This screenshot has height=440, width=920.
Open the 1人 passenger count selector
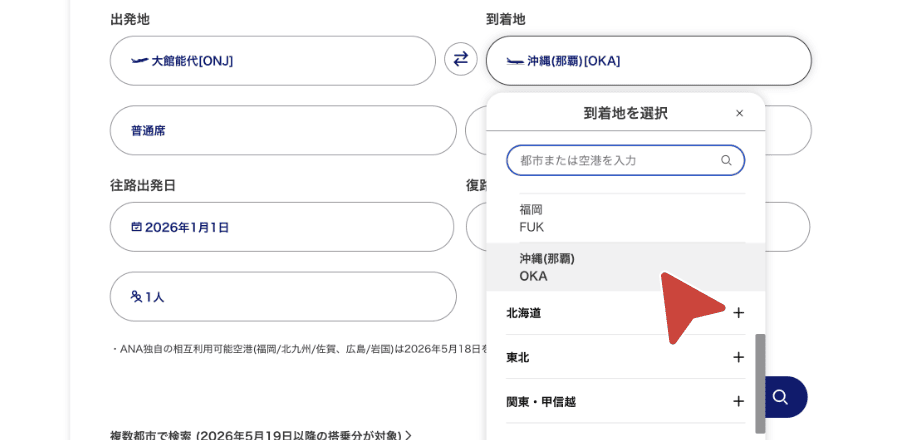click(x=283, y=297)
